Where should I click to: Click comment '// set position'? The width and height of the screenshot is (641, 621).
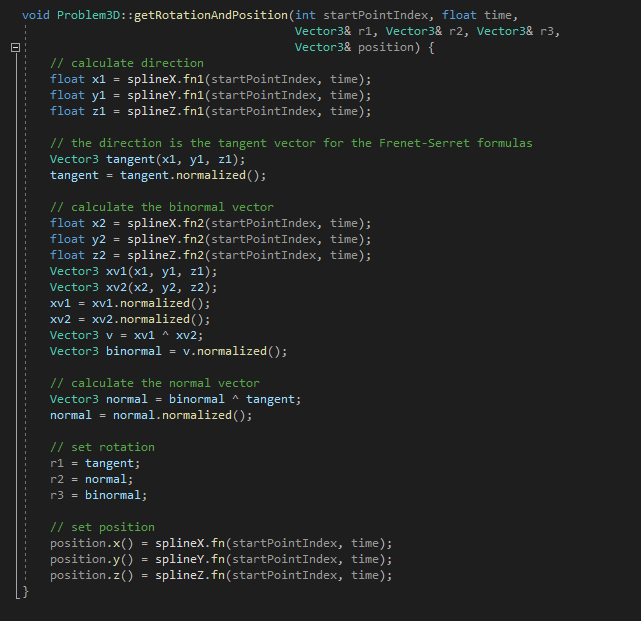point(102,527)
